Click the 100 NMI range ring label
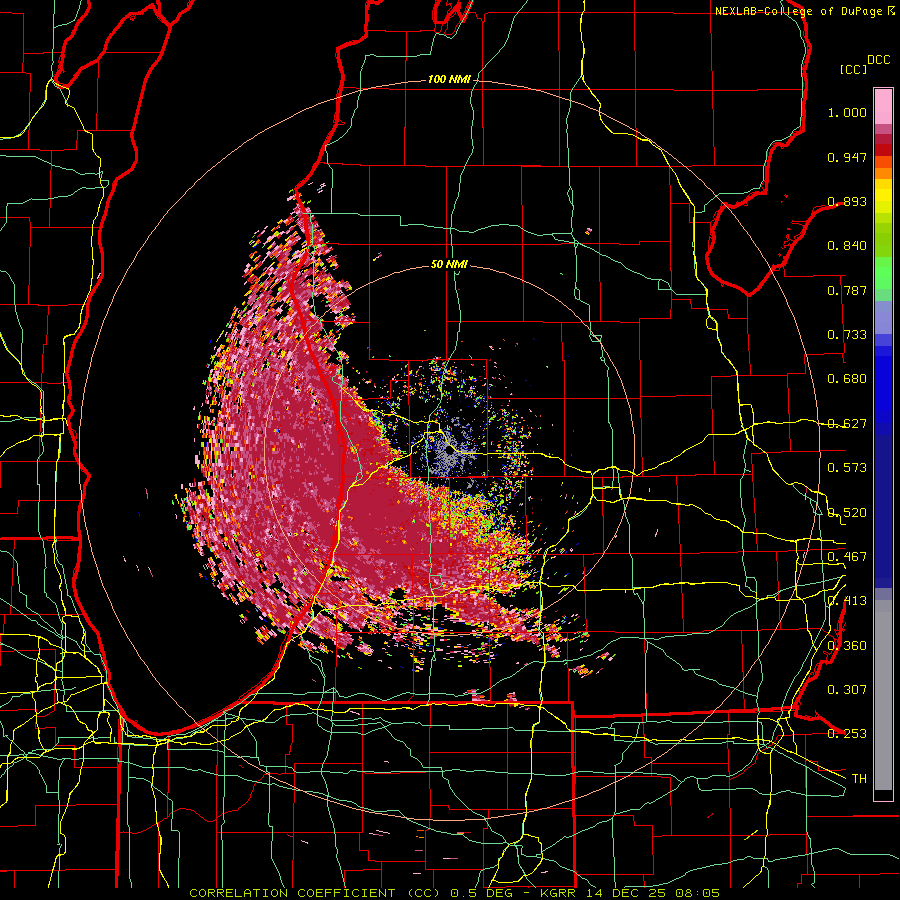Viewport: 900px width, 900px height. 448,79
